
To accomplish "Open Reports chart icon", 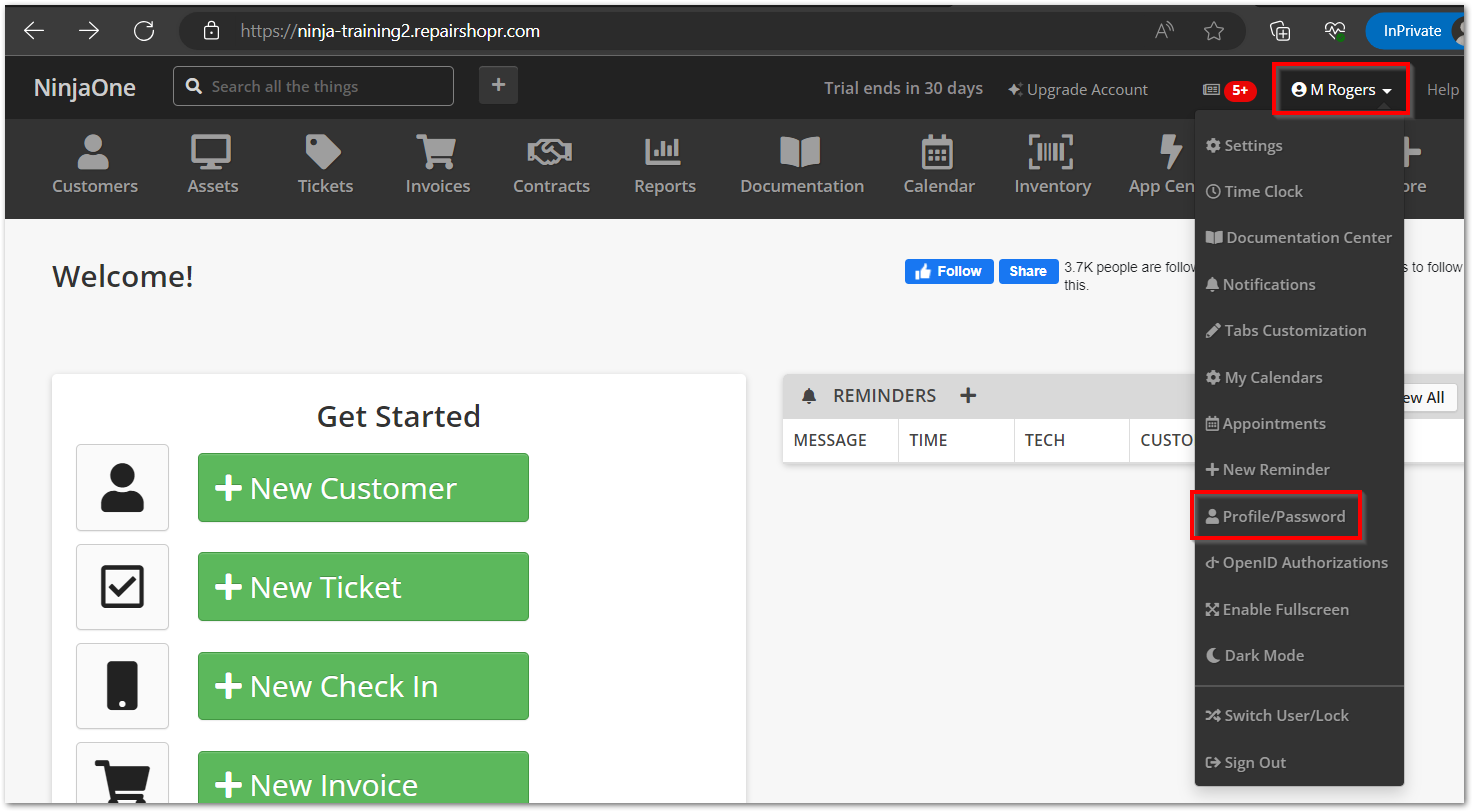I will 664,154.
